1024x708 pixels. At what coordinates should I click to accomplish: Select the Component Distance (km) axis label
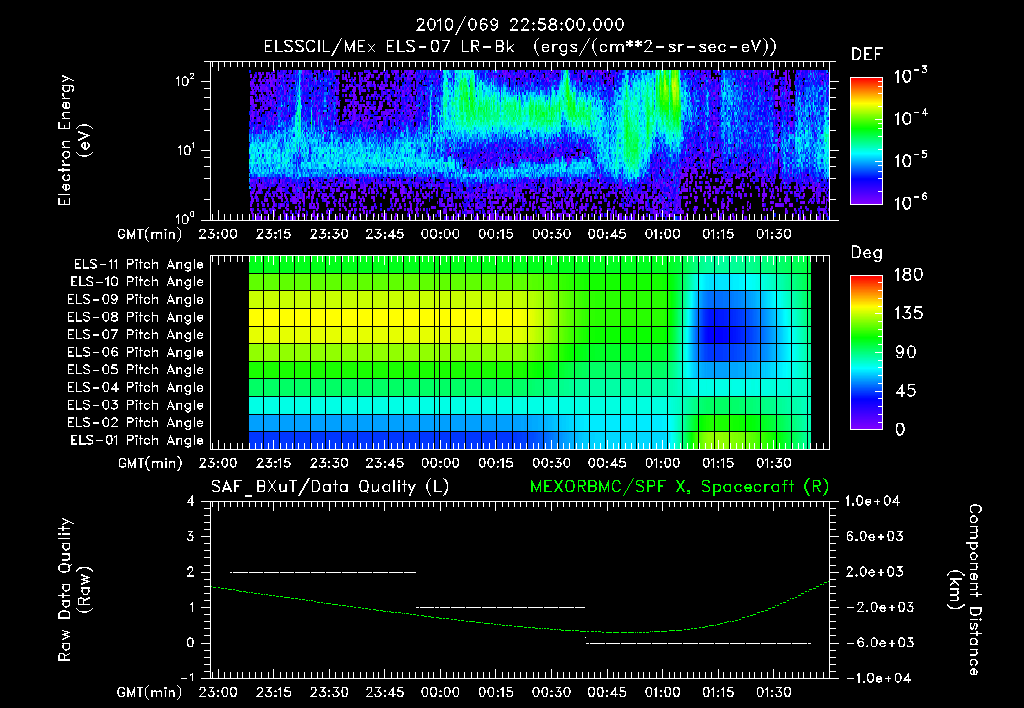[x=965, y=590]
